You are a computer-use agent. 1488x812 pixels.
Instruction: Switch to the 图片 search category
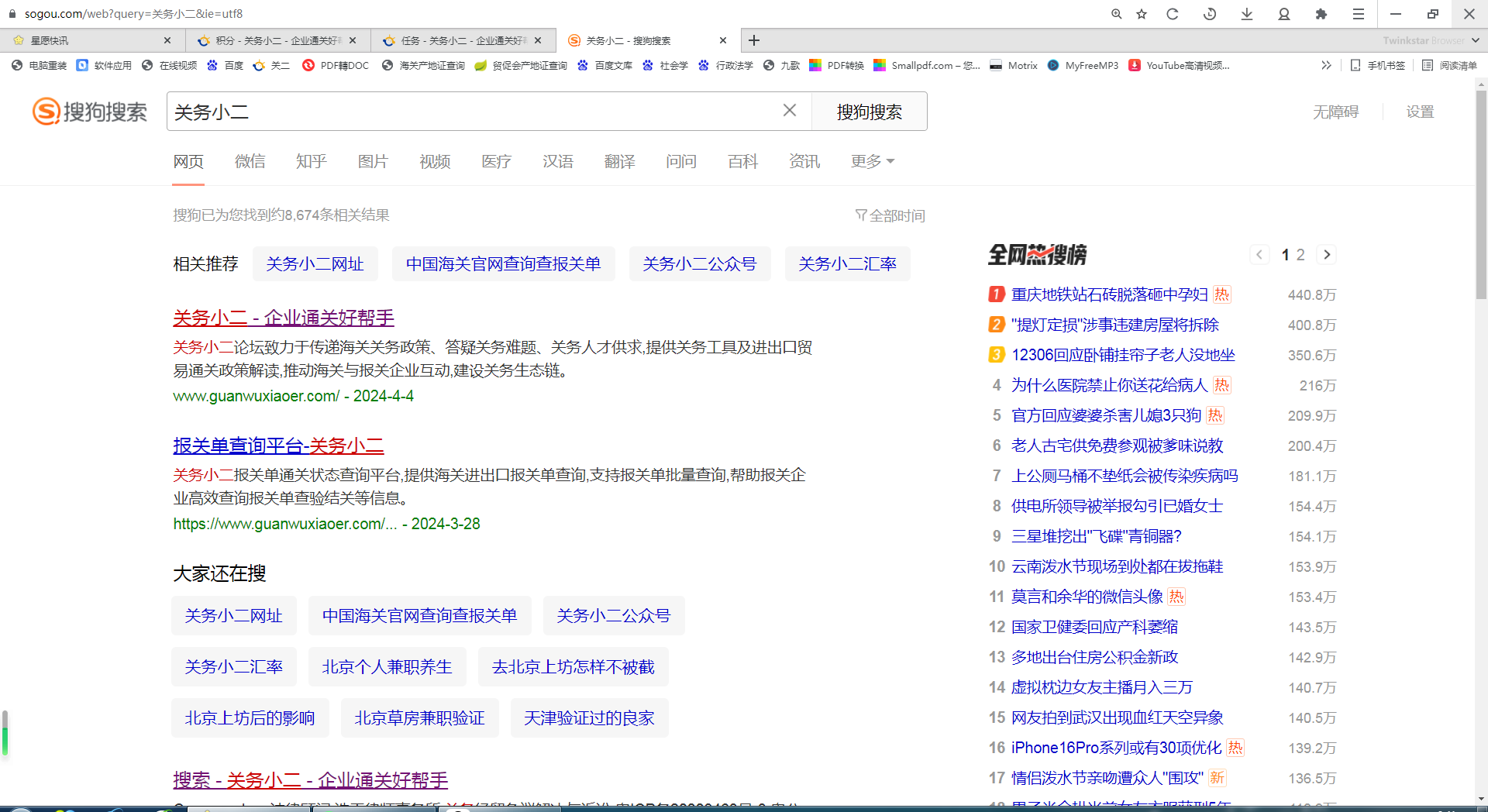click(x=373, y=161)
